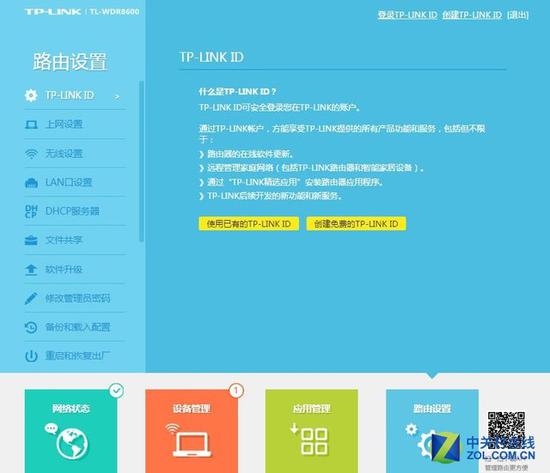Image resolution: width=550 pixels, height=473 pixels.
Task: Click the [退出] logout link
Action: click(x=518, y=15)
